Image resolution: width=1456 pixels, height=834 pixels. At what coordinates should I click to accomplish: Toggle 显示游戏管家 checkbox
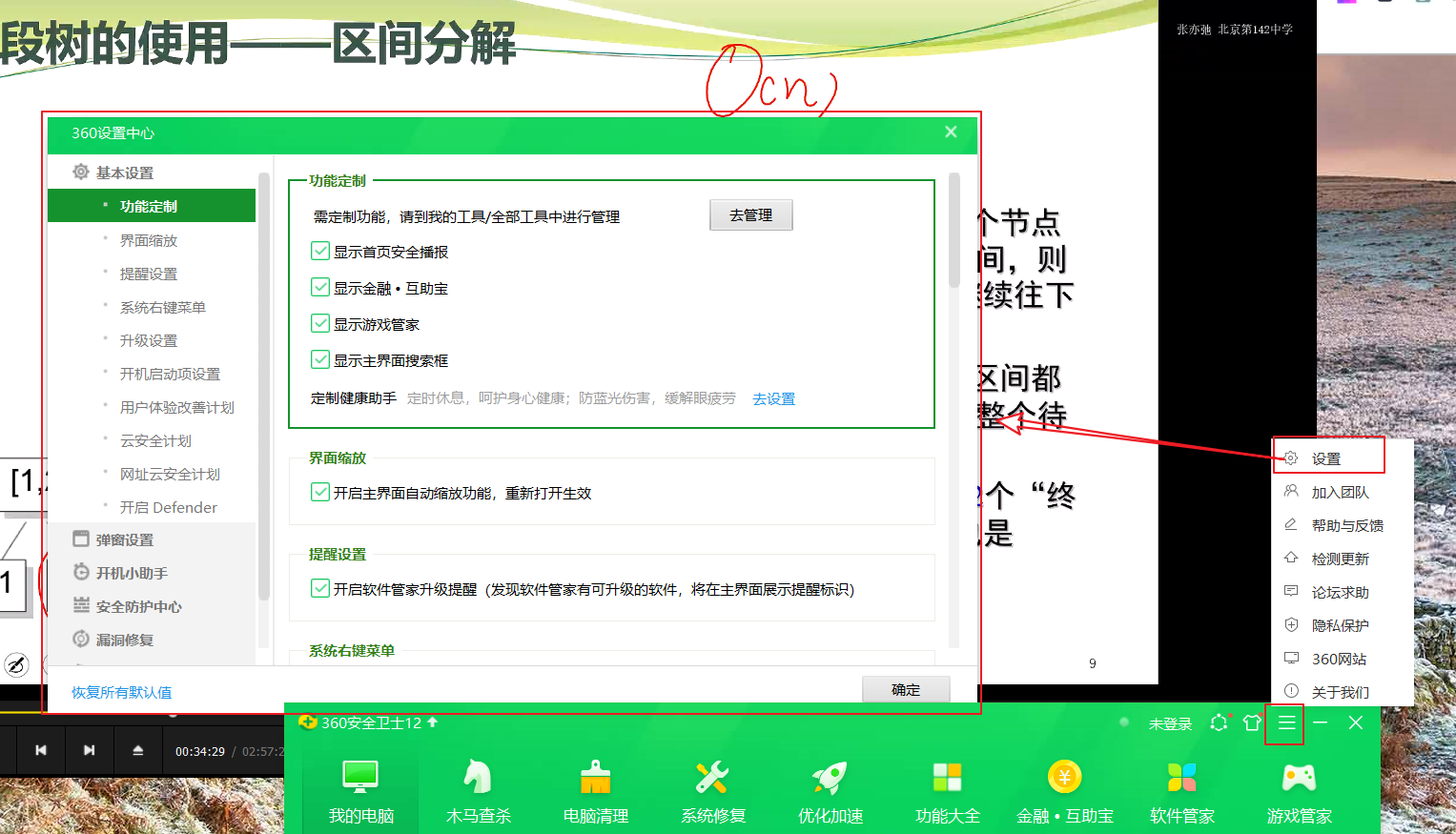pyautogui.click(x=320, y=323)
